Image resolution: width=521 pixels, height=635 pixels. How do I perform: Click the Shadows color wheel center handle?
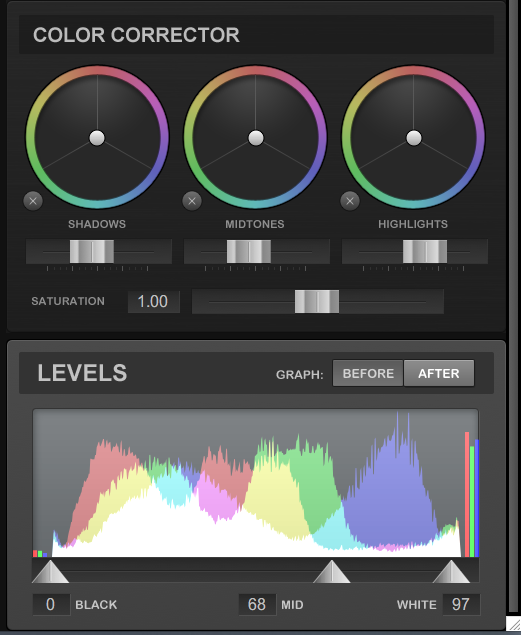point(97,138)
